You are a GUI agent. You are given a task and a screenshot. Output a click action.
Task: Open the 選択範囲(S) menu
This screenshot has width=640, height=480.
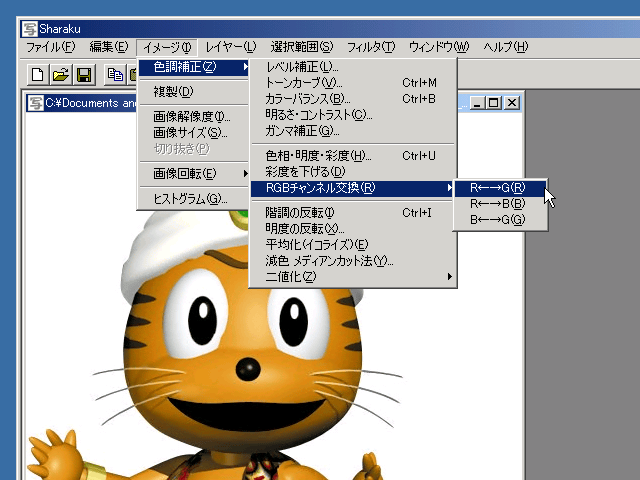(x=302, y=47)
